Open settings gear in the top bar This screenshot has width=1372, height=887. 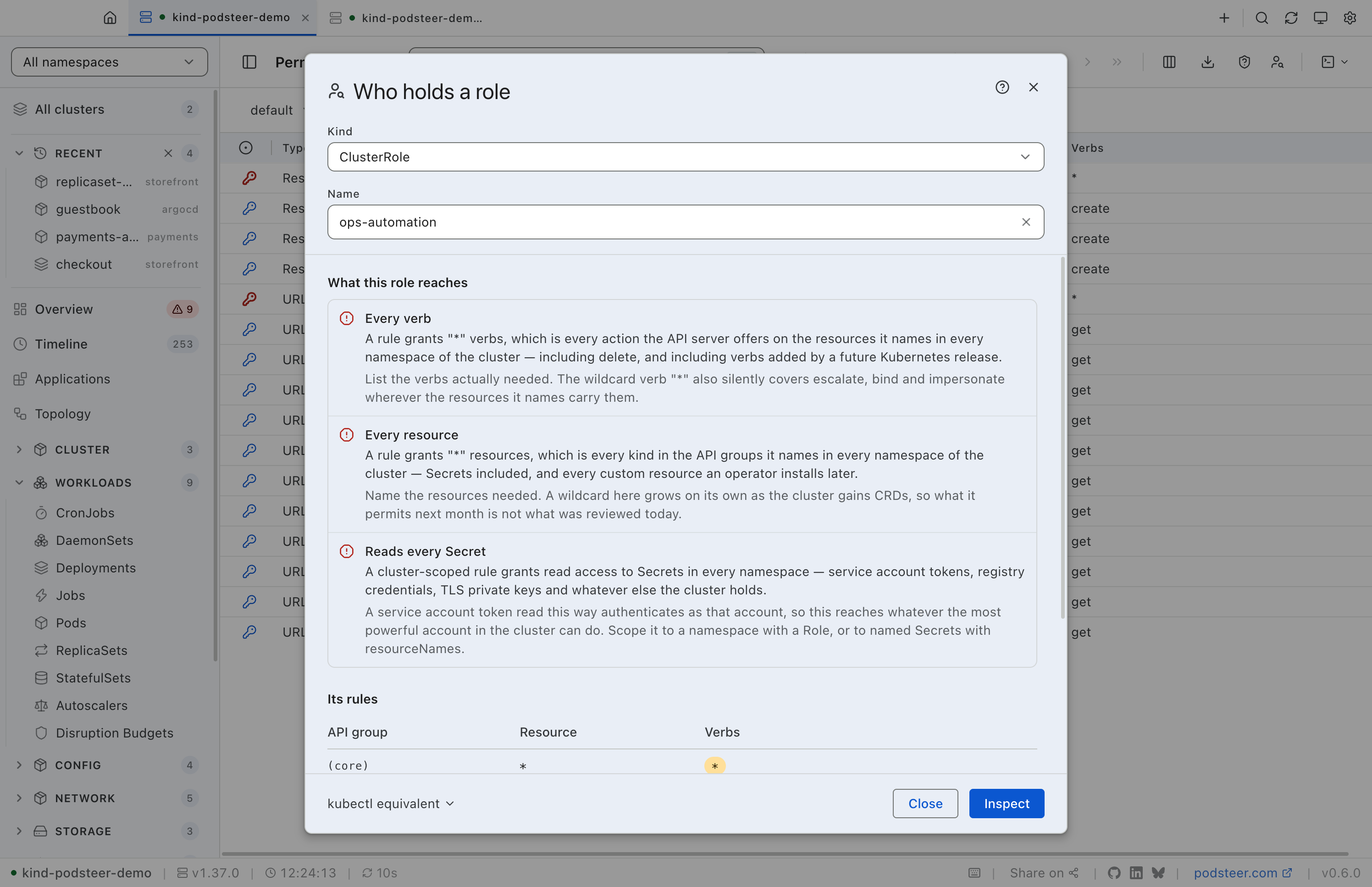pyautogui.click(x=1350, y=18)
